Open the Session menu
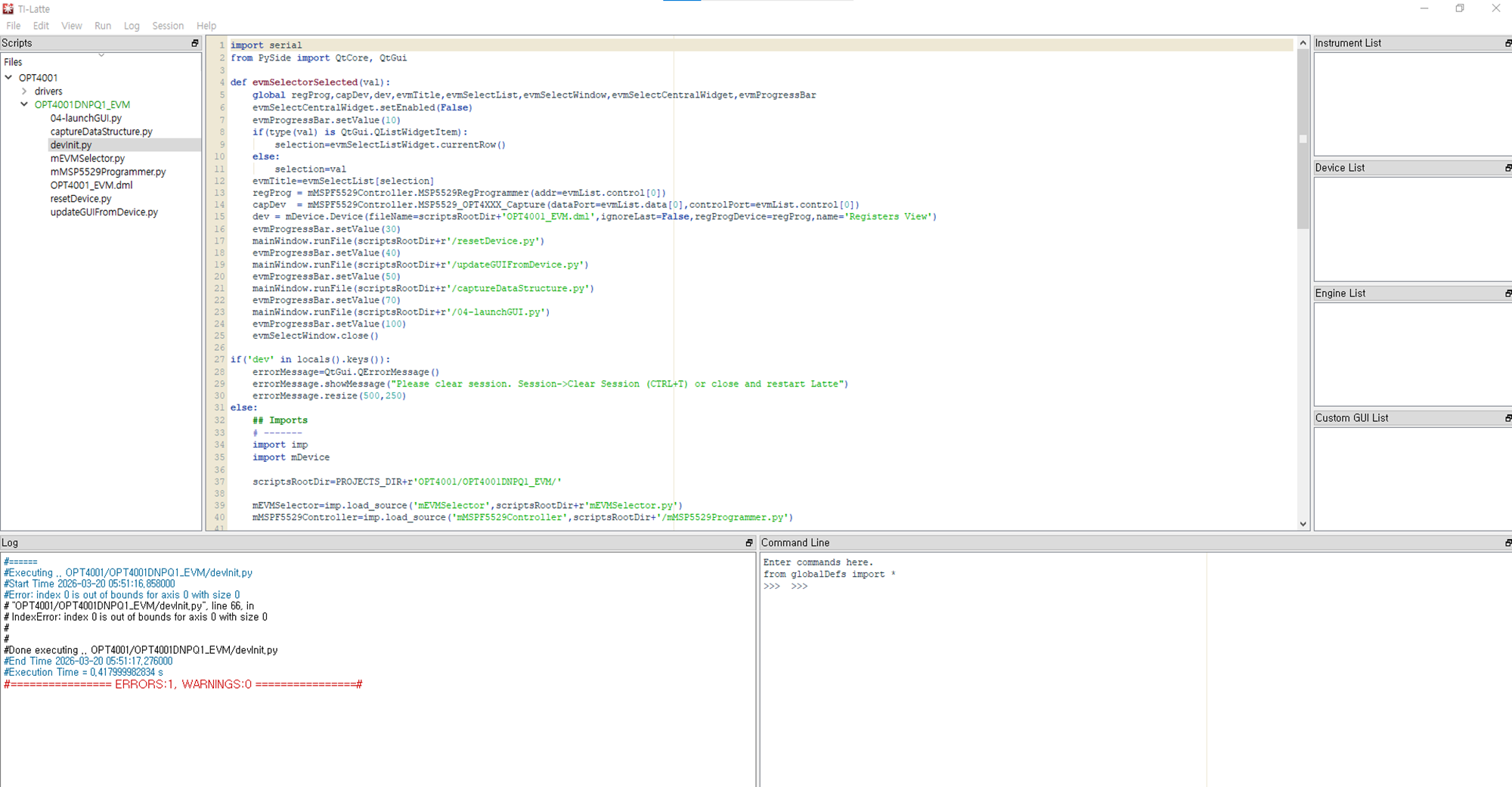Screen dimensions: 1512x787 168,26
